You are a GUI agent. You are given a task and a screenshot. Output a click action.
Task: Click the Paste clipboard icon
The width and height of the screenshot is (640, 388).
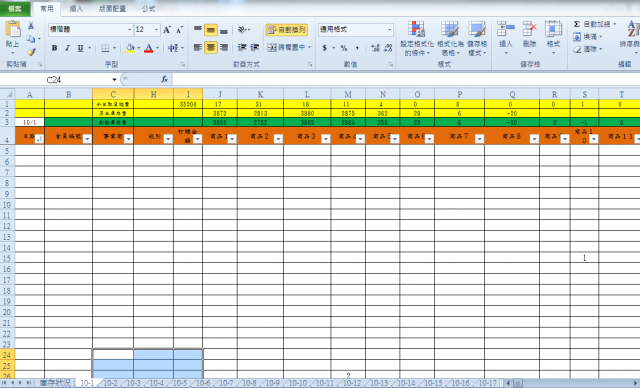click(x=13, y=29)
